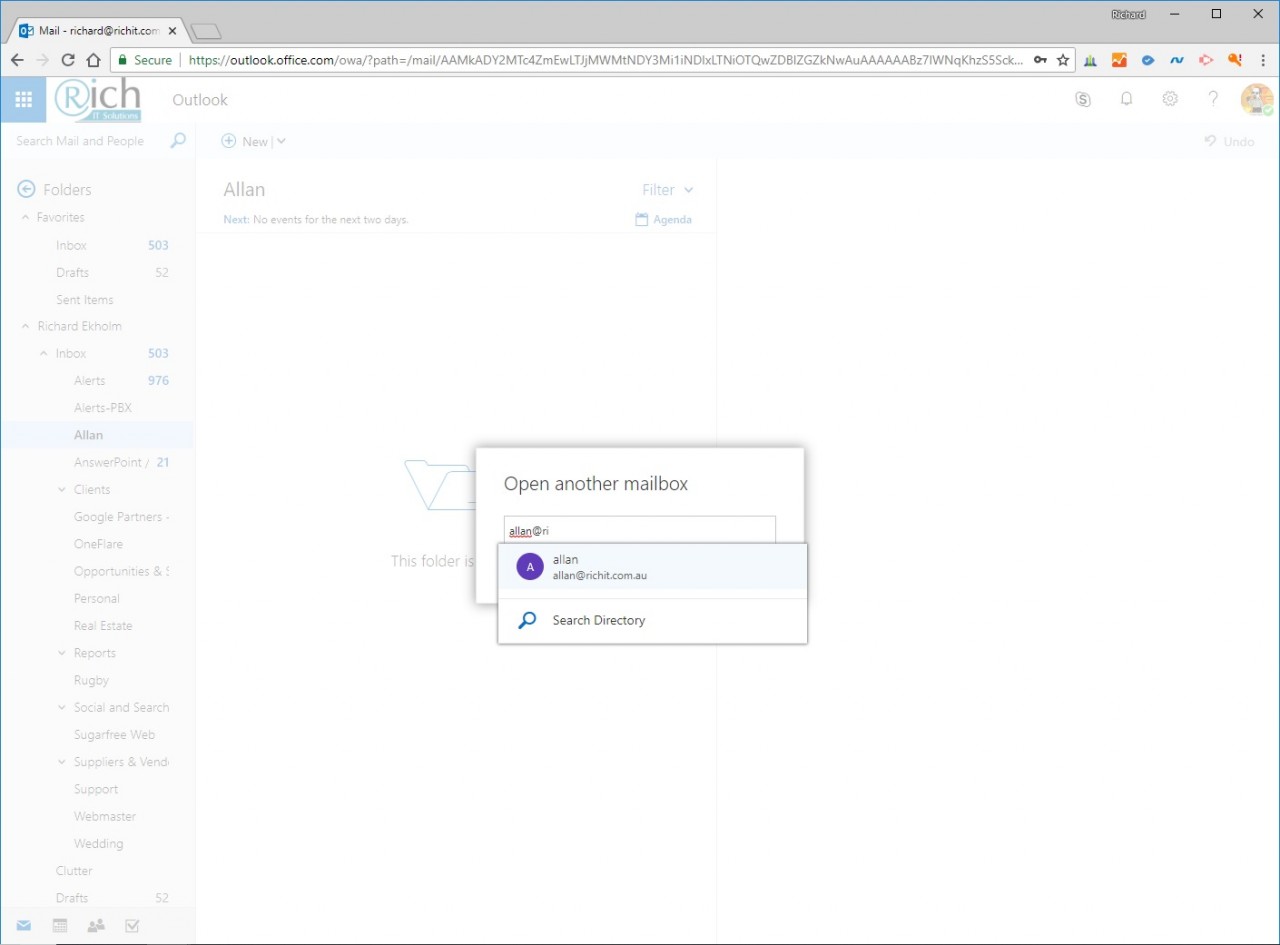Click the saved password key icon
Image resolution: width=1280 pixels, height=945 pixels.
pyautogui.click(x=1040, y=60)
